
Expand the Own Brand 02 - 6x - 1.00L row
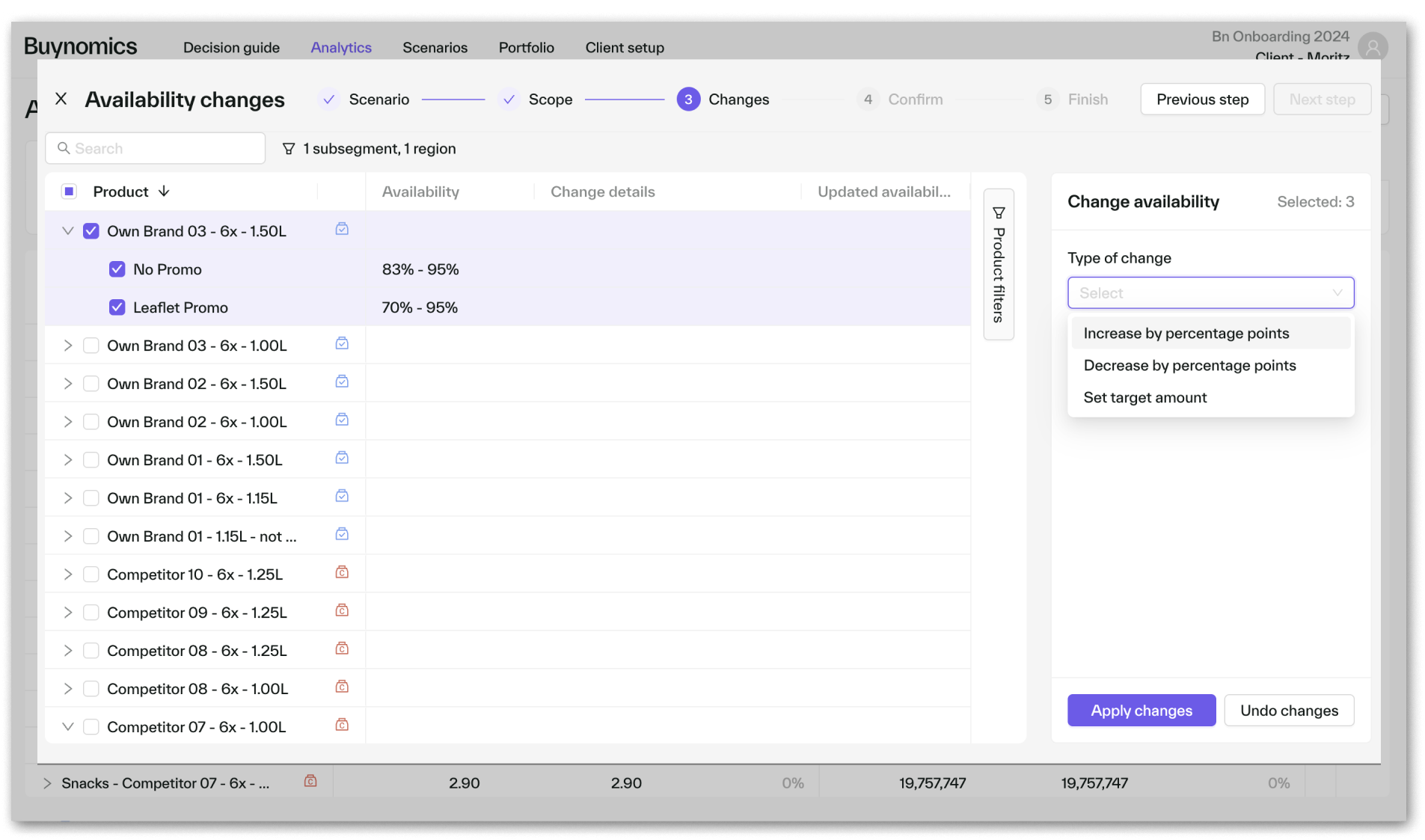pos(67,422)
